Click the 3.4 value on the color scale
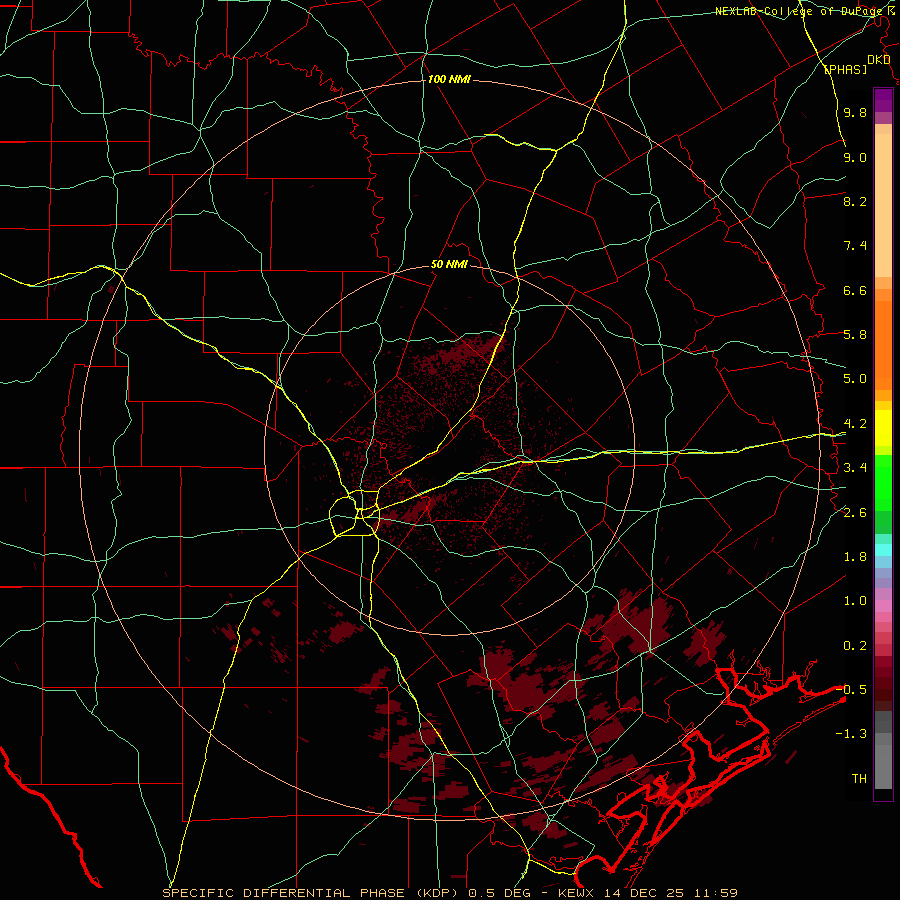This screenshot has width=900, height=900. tap(855, 468)
